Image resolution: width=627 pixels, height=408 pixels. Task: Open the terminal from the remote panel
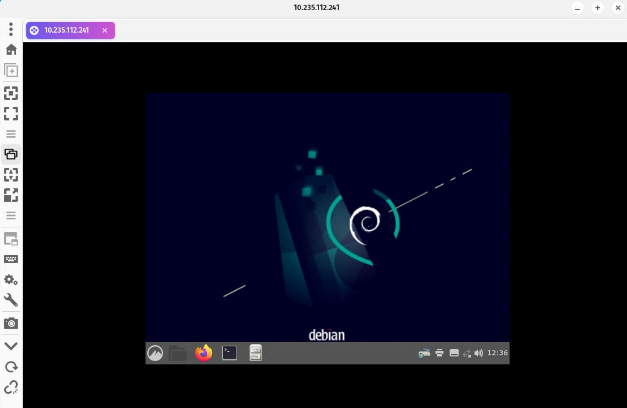tap(230, 353)
